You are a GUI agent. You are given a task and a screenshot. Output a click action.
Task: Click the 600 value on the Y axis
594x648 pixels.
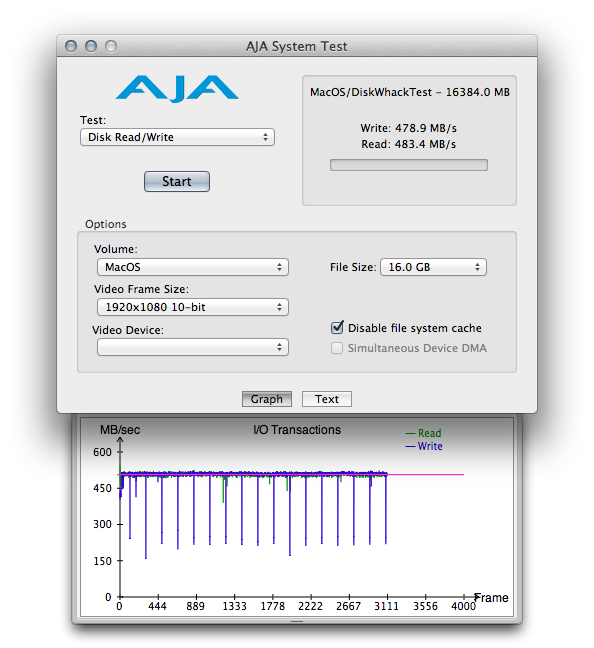coord(102,452)
